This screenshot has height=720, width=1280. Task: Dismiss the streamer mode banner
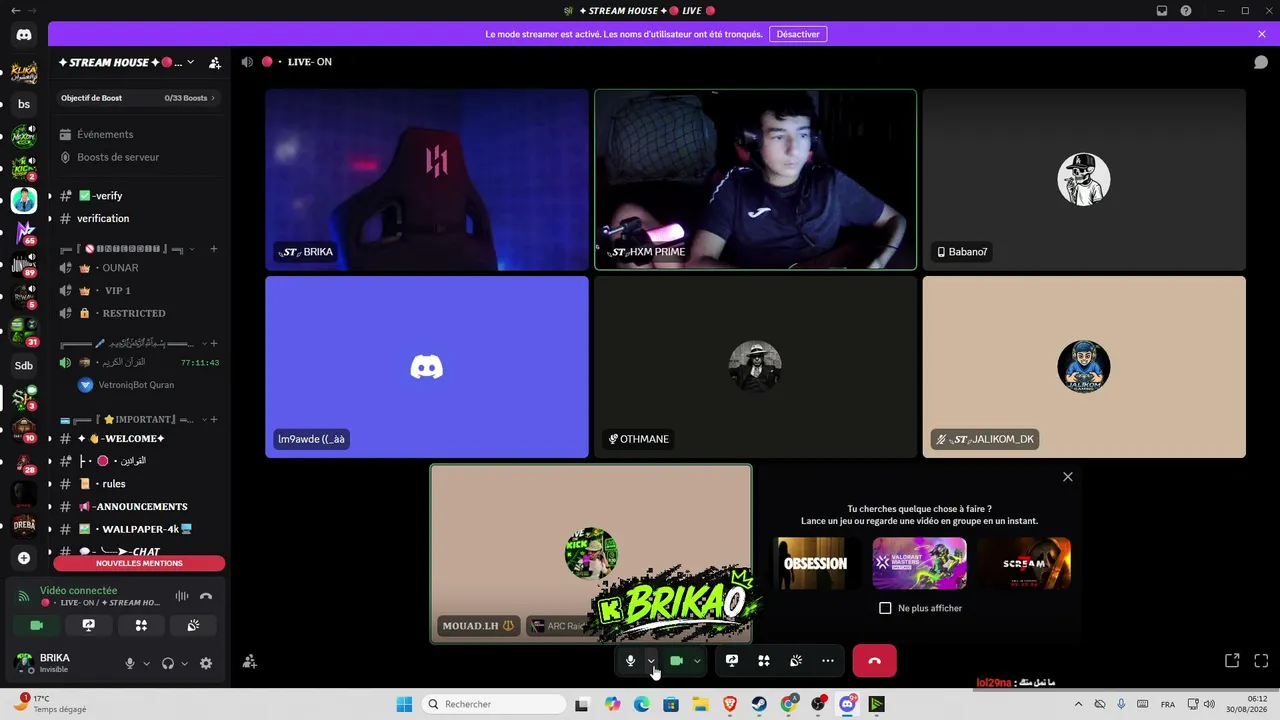tap(1262, 34)
